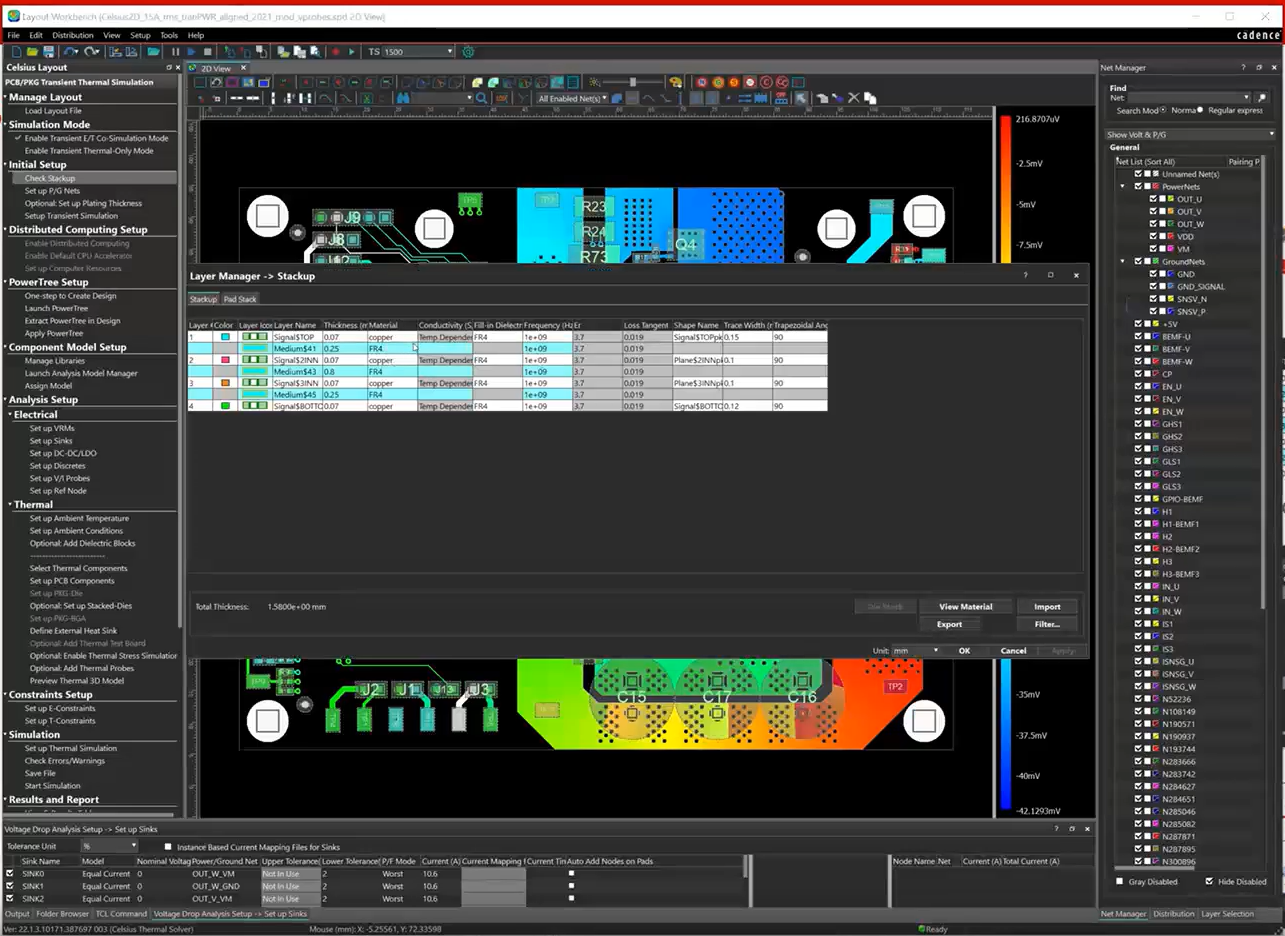Click the Redo arrow icon
1285x936 pixels.
[91, 51]
